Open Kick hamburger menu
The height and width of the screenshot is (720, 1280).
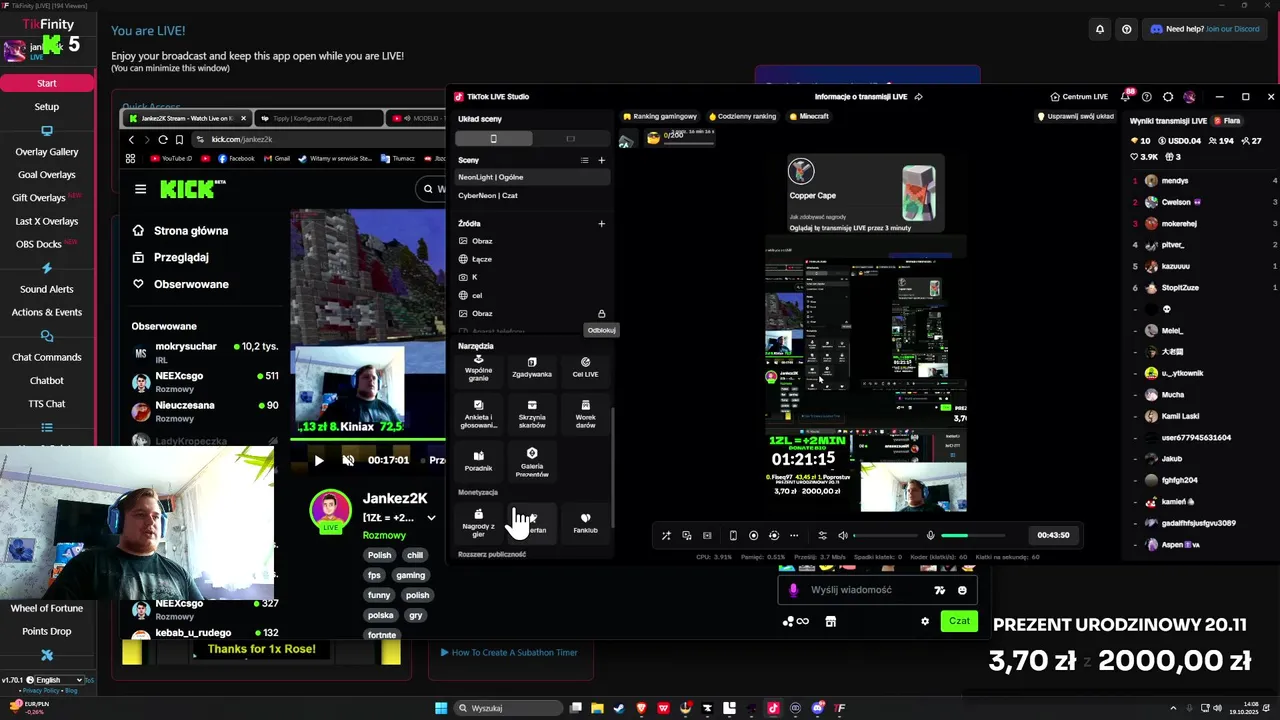[x=140, y=189]
